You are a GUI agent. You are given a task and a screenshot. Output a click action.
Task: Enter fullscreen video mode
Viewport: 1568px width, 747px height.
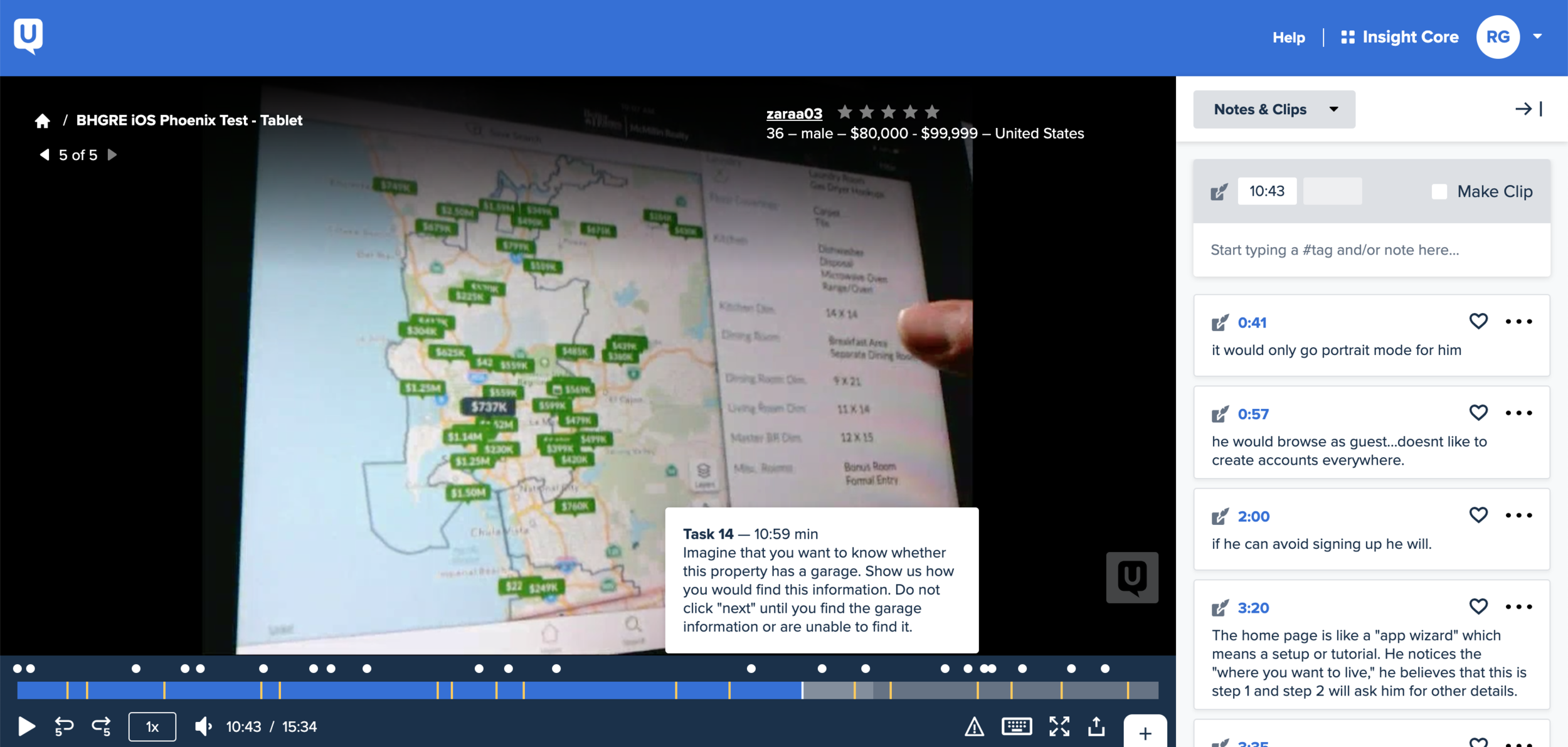pos(1059,726)
